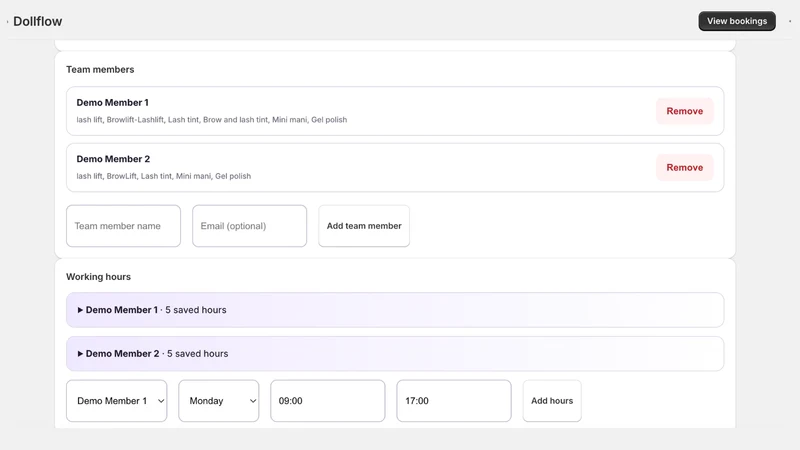The width and height of the screenshot is (800, 450).
Task: Focus the Team member name field
Action: [x=123, y=226]
